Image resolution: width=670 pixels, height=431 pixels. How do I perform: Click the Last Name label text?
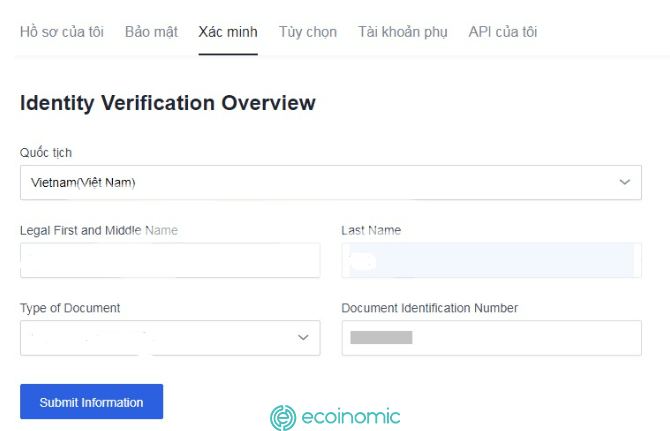tap(371, 230)
